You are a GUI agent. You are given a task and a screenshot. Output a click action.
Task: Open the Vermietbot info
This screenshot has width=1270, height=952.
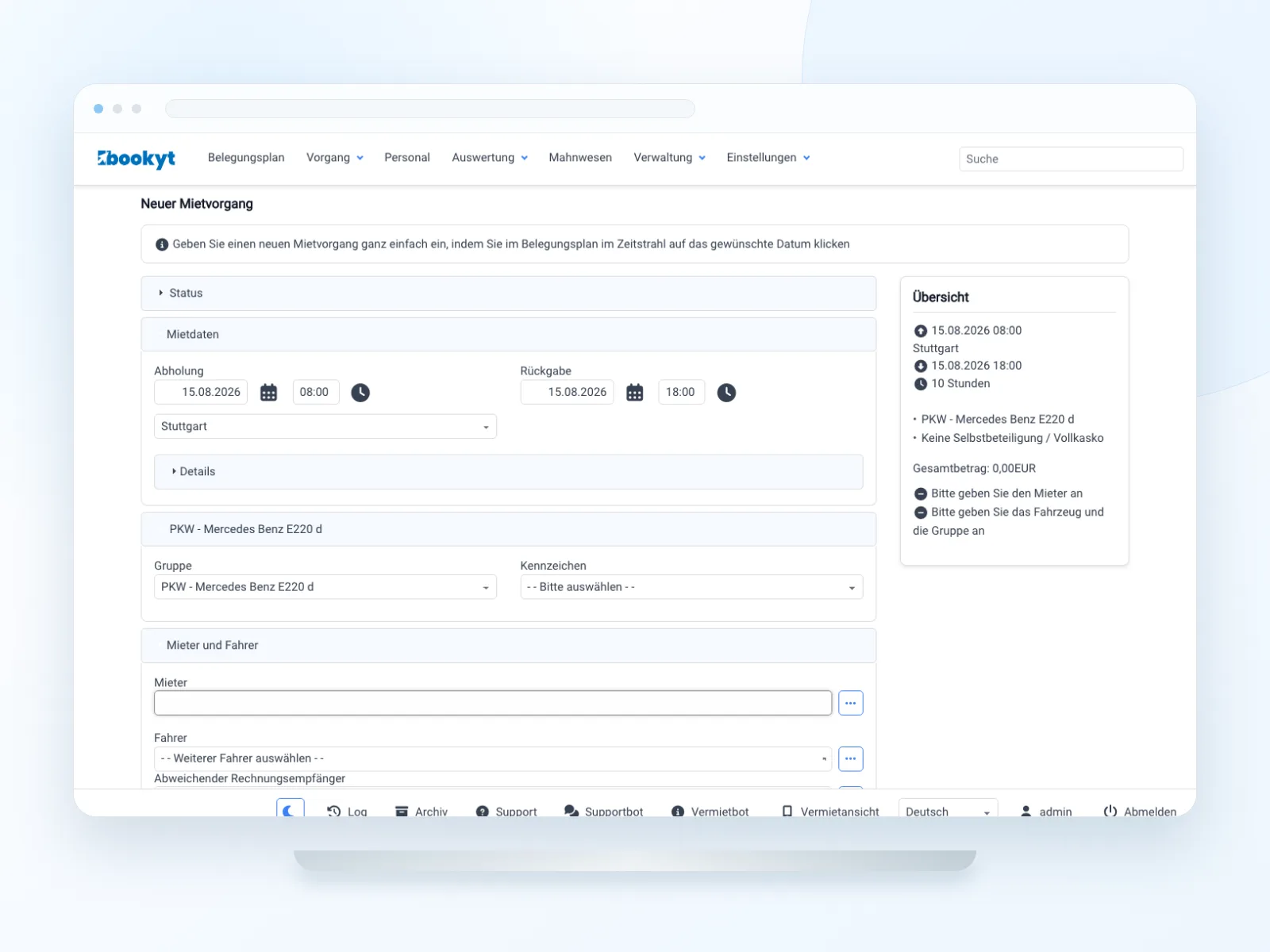point(710,812)
